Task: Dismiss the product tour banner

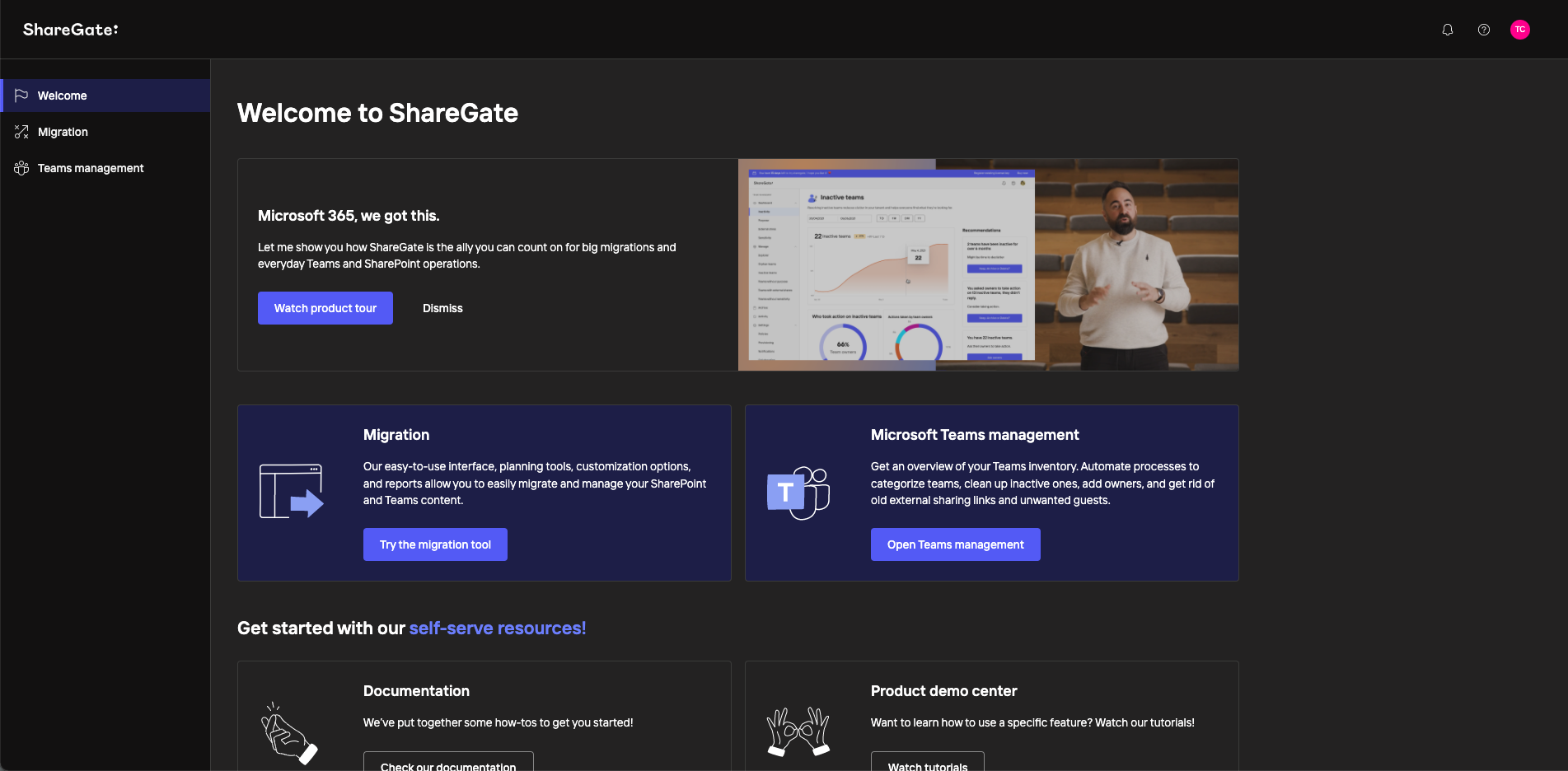Action: 442,308
